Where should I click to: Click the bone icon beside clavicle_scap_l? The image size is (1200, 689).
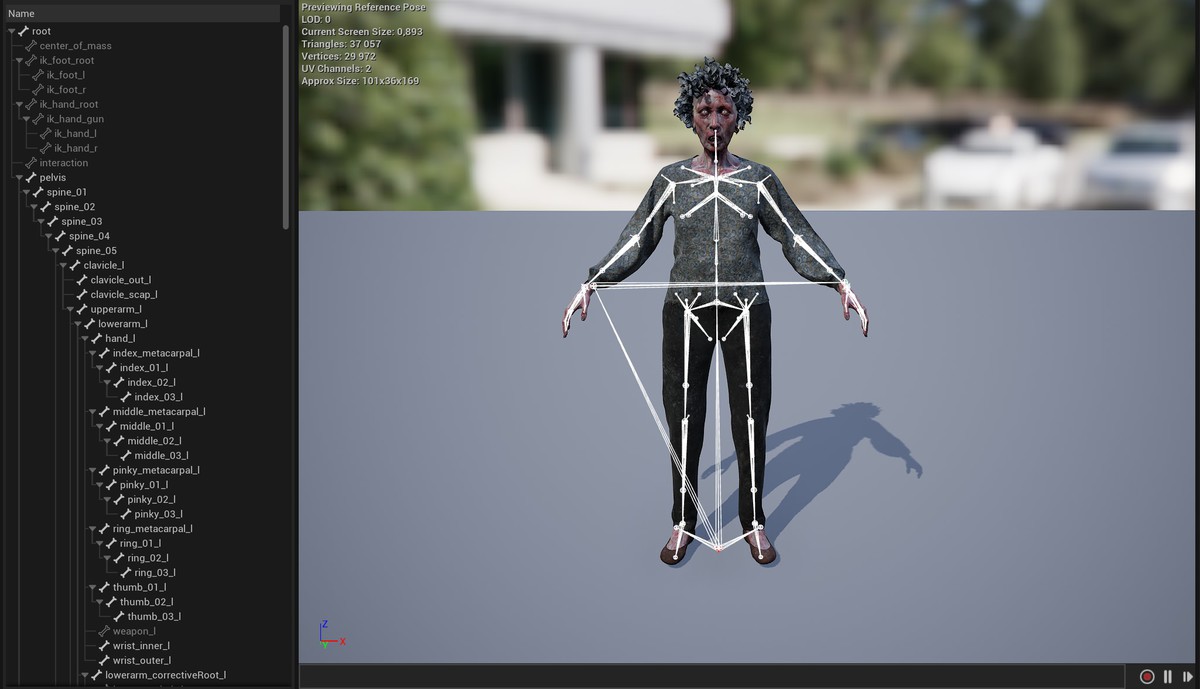tap(82, 295)
